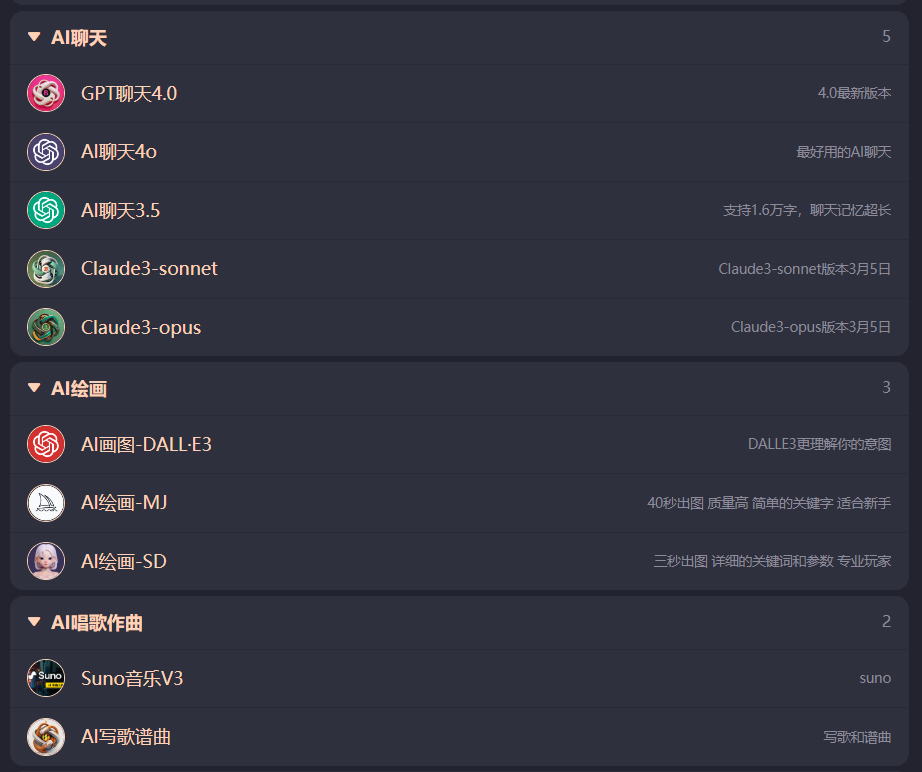The image size is (922, 772).
Task: Click the AI写歌谱曲 golden icon
Action: (x=46, y=737)
